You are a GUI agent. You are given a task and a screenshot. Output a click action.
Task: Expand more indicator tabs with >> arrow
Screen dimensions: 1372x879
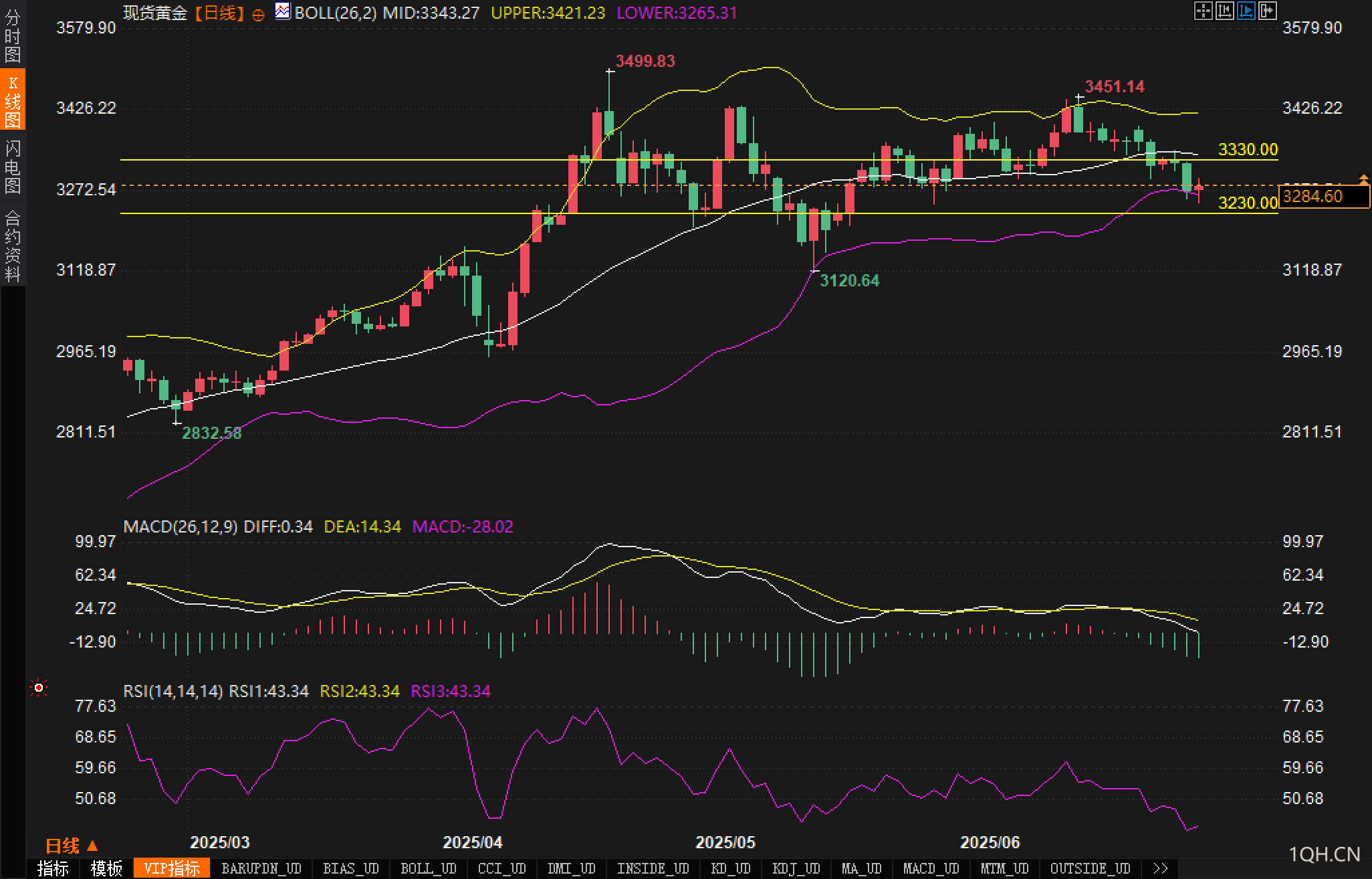1161,868
